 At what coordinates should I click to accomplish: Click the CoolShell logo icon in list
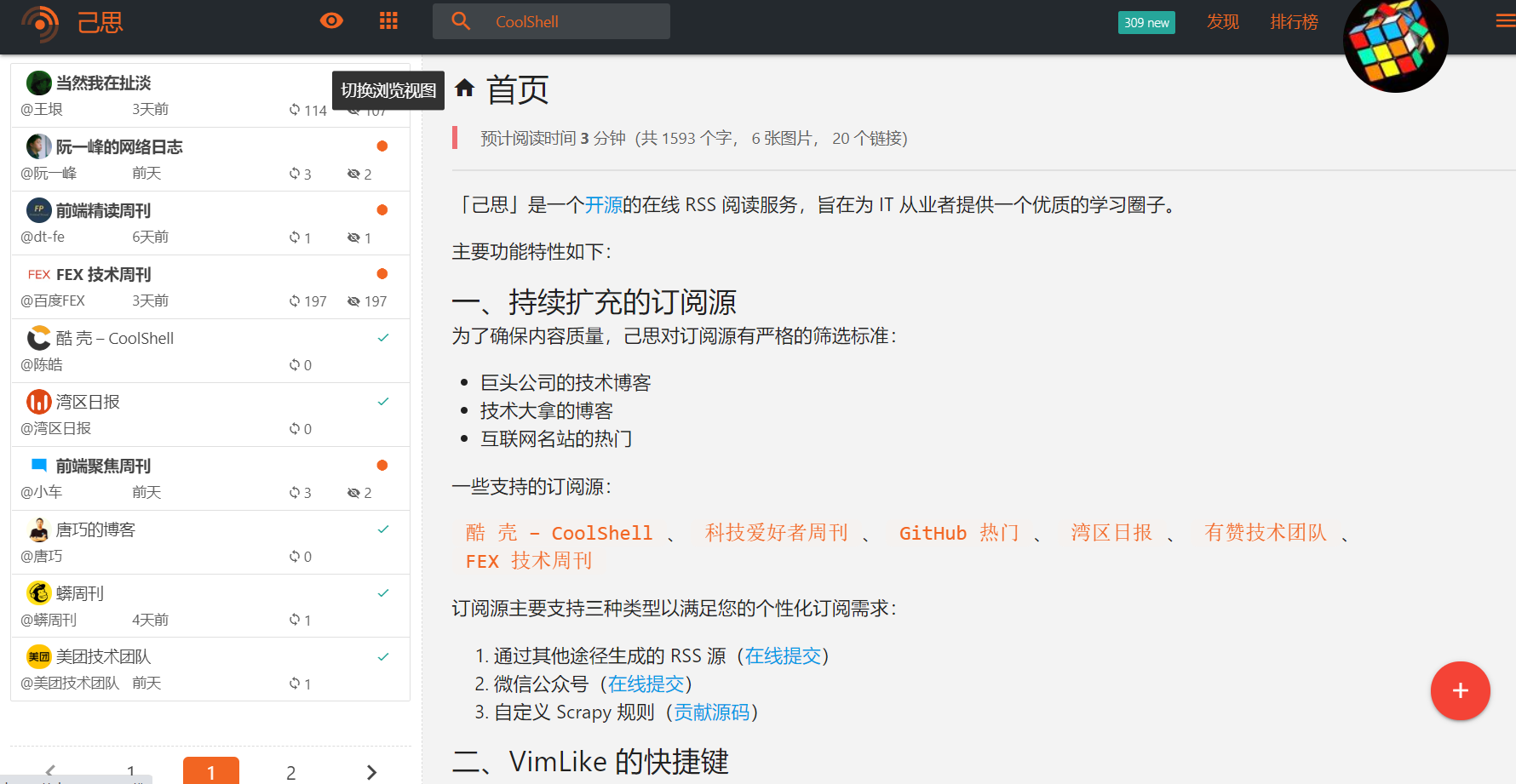tap(38, 338)
